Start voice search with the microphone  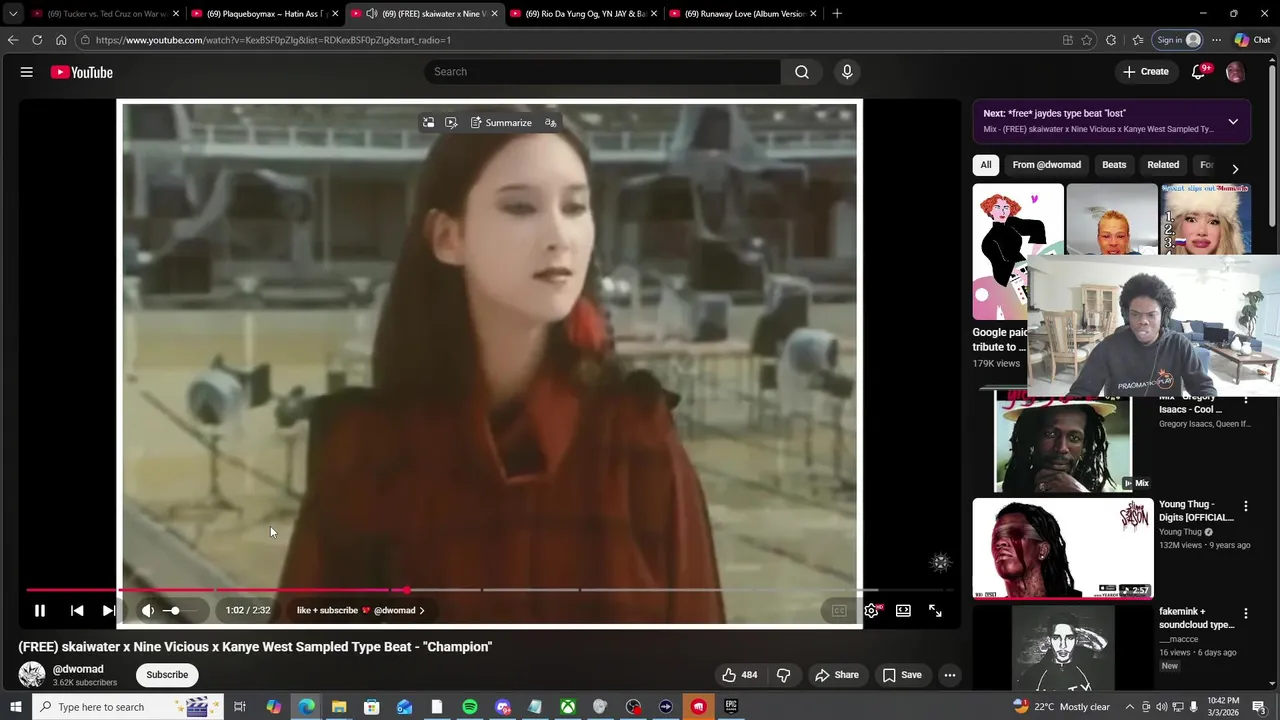pos(847,72)
